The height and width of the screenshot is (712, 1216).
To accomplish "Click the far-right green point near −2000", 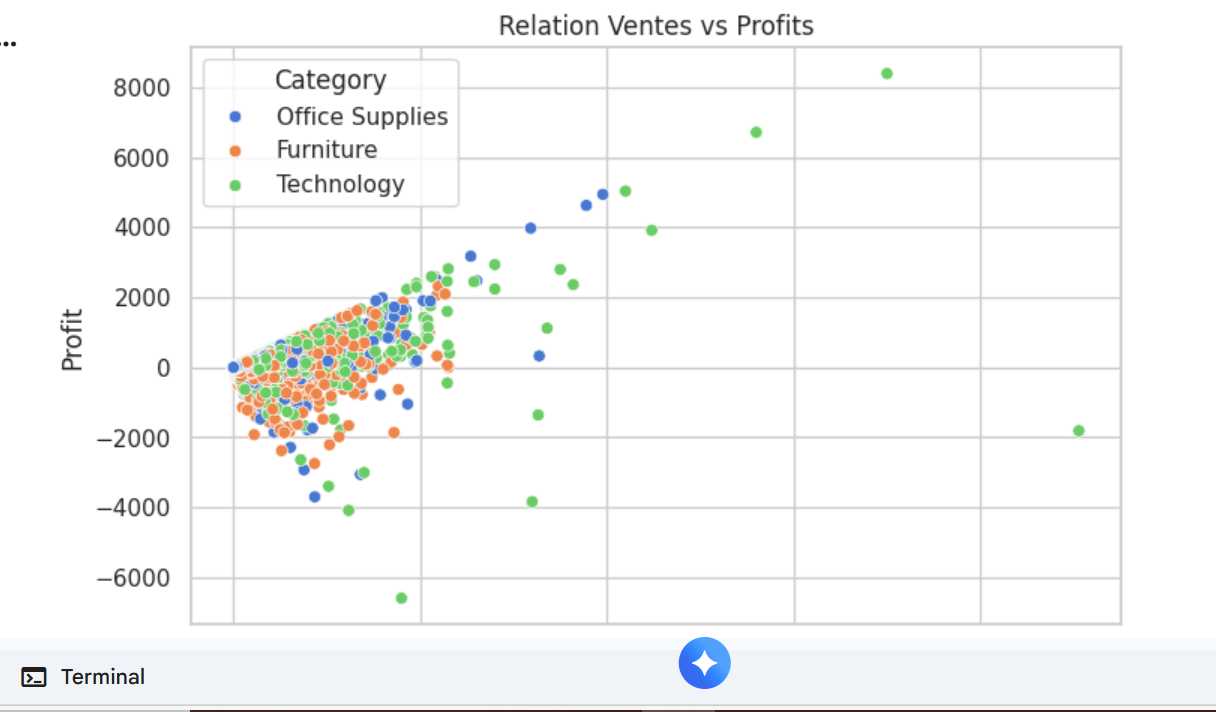I will 1078,431.
